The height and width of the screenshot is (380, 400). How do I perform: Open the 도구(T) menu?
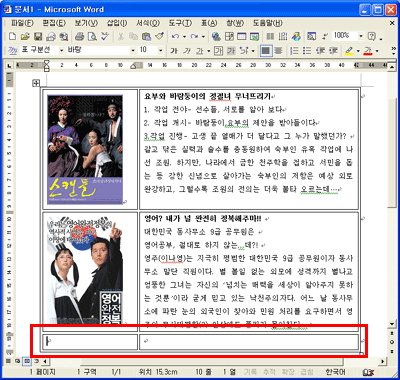tap(180, 23)
